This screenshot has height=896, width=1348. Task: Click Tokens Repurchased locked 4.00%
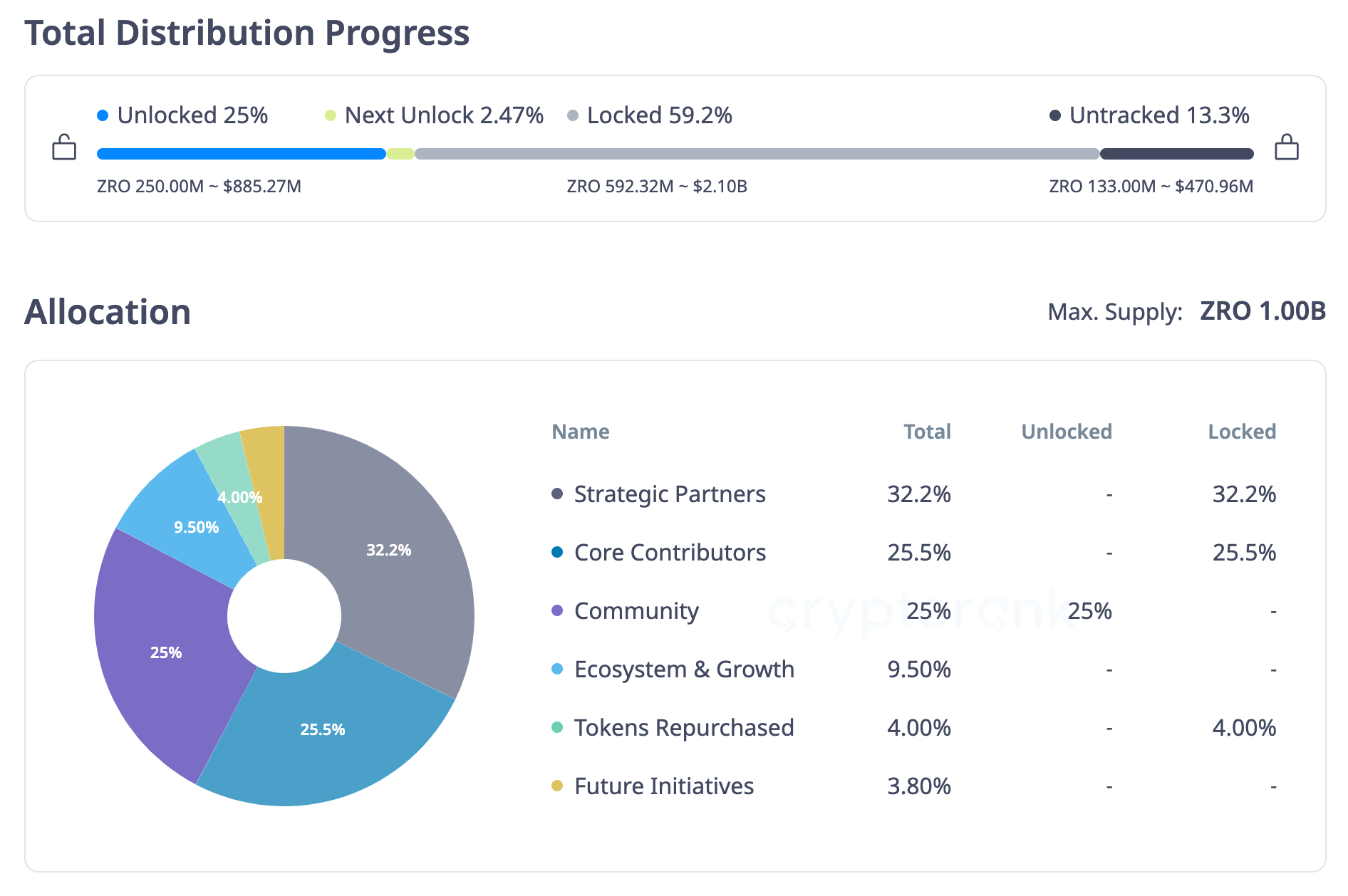1244,728
